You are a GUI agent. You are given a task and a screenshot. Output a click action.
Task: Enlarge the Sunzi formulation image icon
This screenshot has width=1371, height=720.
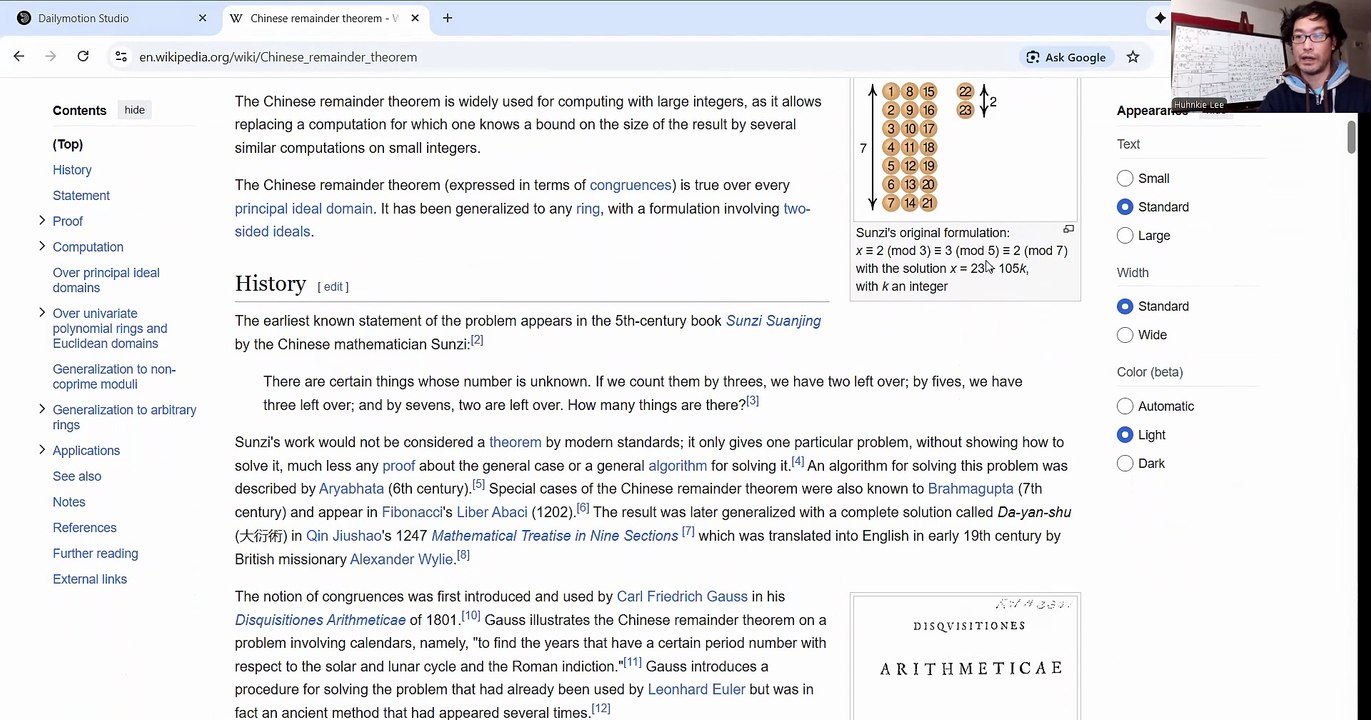(x=1068, y=230)
